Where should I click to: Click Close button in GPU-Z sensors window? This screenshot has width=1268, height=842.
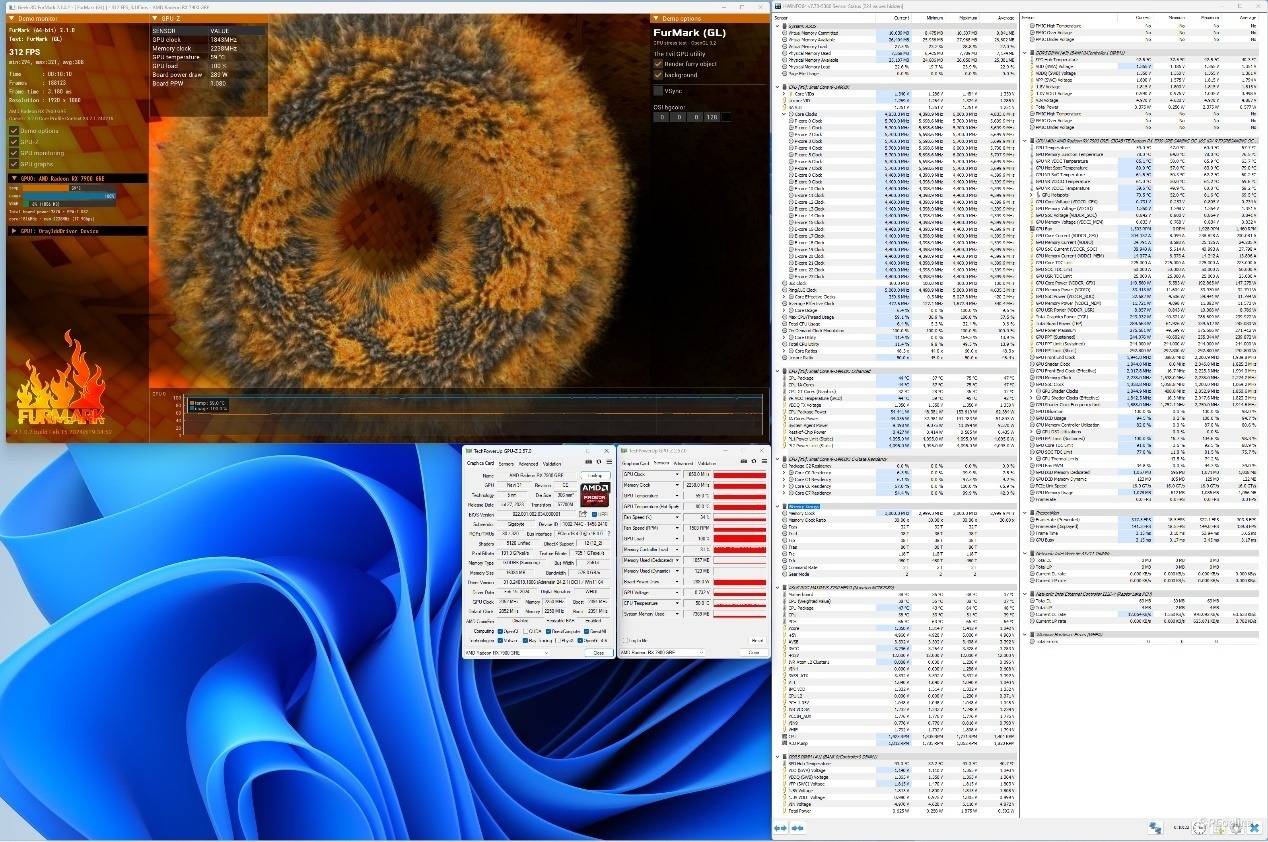pos(754,652)
